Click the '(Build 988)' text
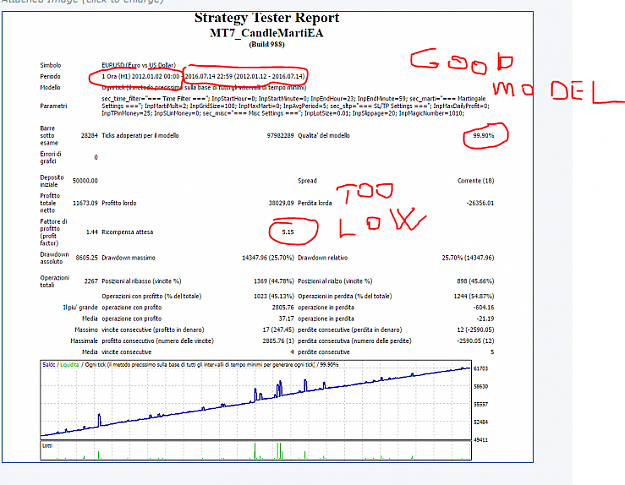625x485 pixels. pyautogui.click(x=267, y=44)
